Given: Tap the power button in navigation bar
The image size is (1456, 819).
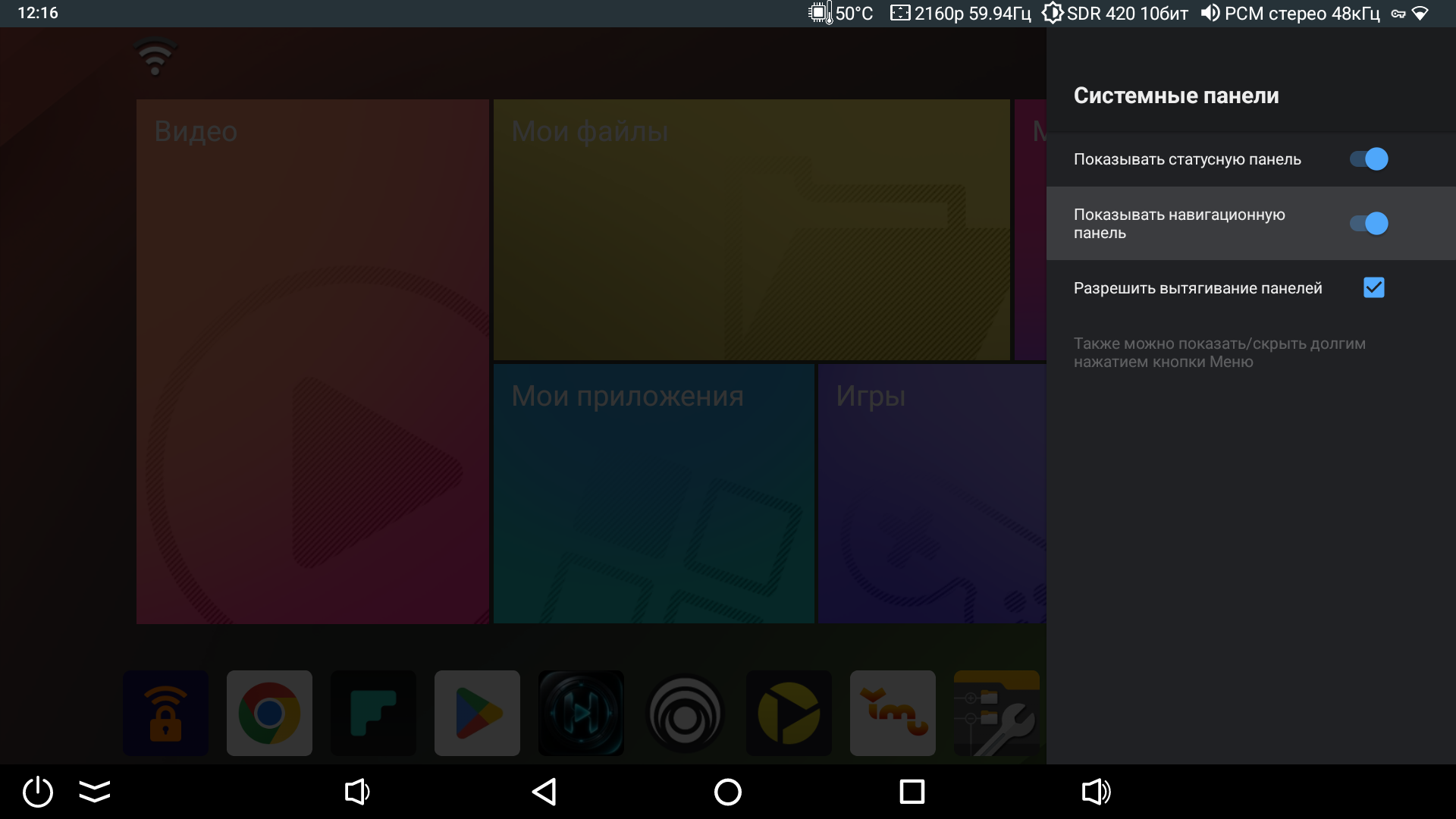Looking at the screenshot, I should (x=37, y=792).
